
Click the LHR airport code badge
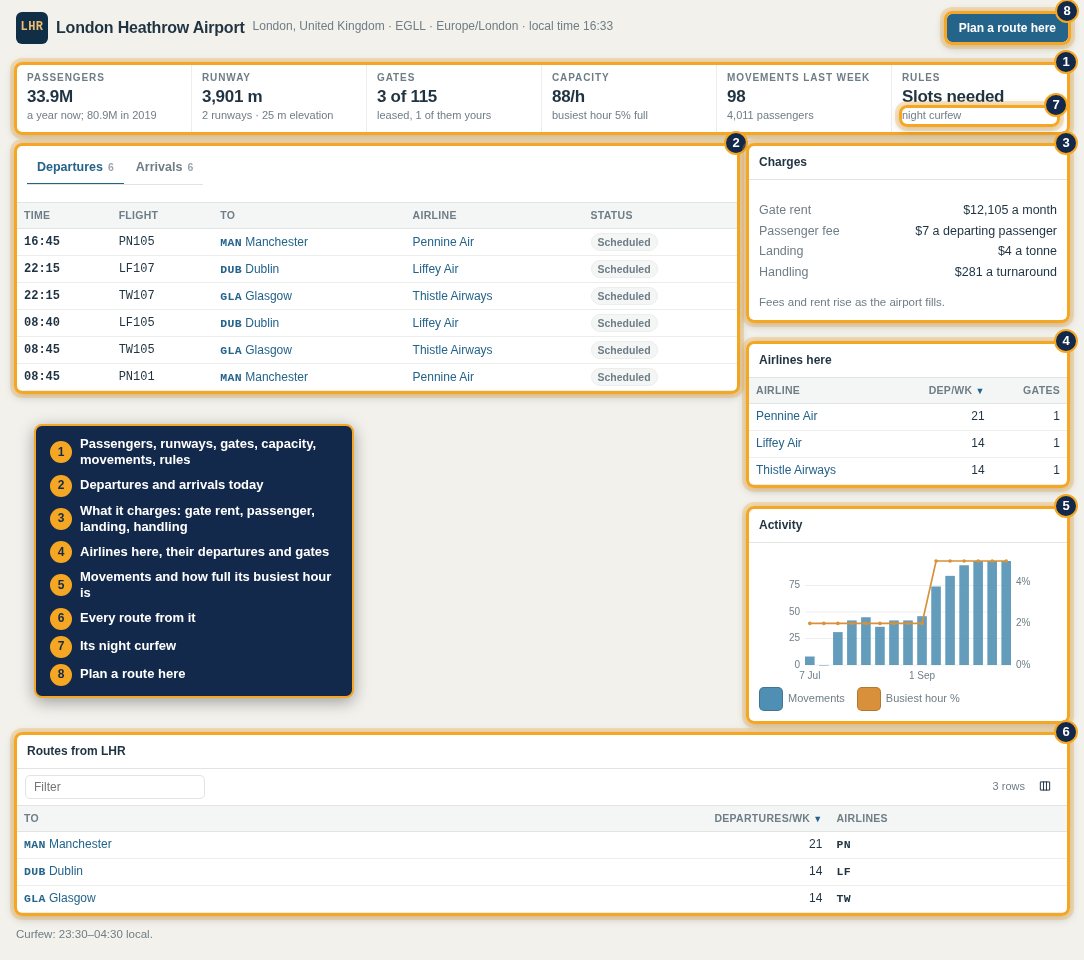(32, 28)
